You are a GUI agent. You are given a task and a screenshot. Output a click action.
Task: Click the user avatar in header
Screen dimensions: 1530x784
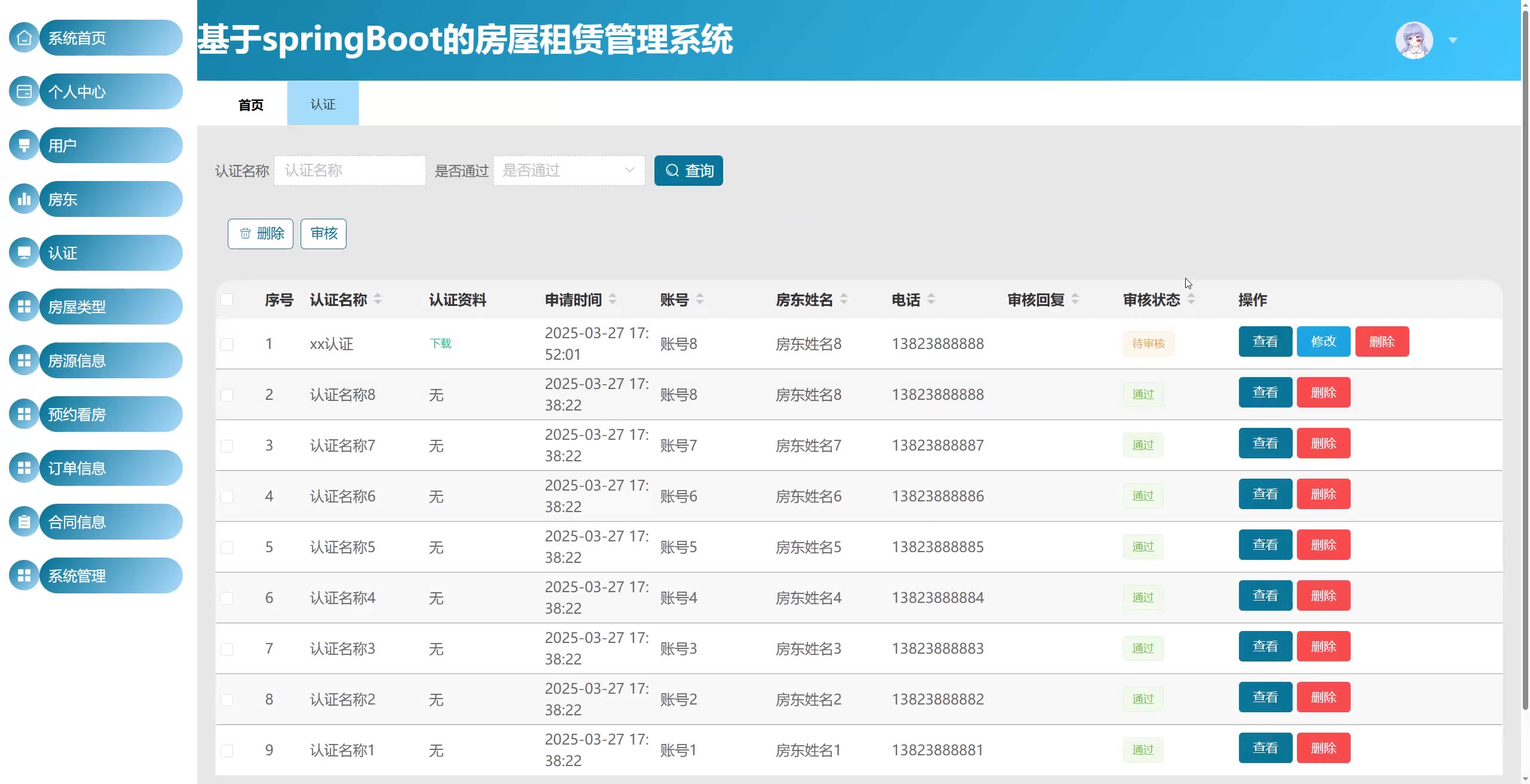pos(1413,40)
